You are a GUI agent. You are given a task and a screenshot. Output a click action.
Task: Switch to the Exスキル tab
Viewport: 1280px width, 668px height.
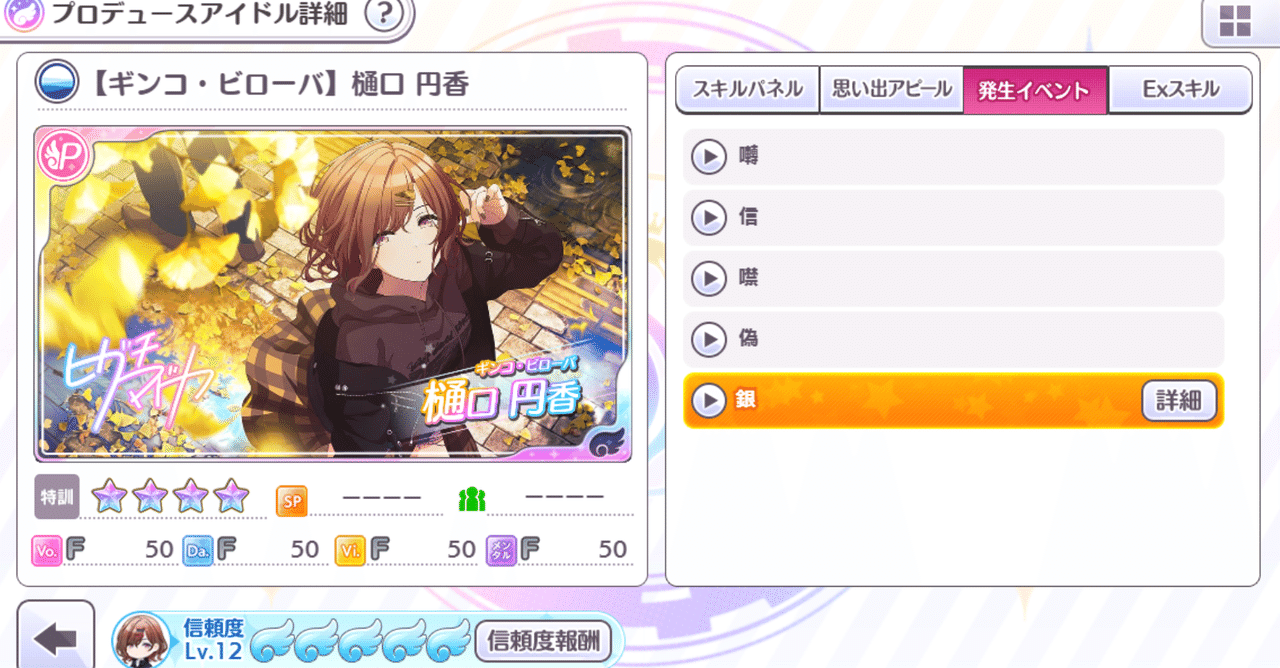(x=1180, y=90)
